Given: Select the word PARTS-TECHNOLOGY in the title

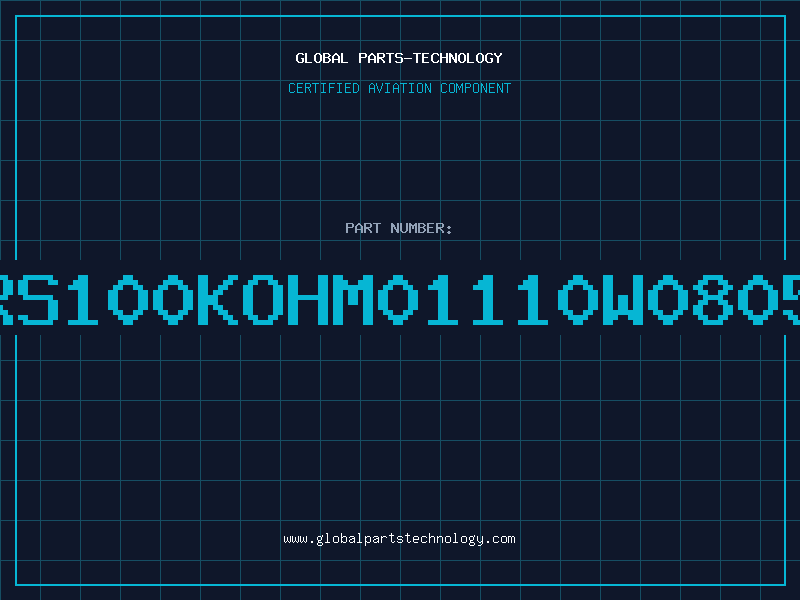Looking at the screenshot, I should pos(431,58).
